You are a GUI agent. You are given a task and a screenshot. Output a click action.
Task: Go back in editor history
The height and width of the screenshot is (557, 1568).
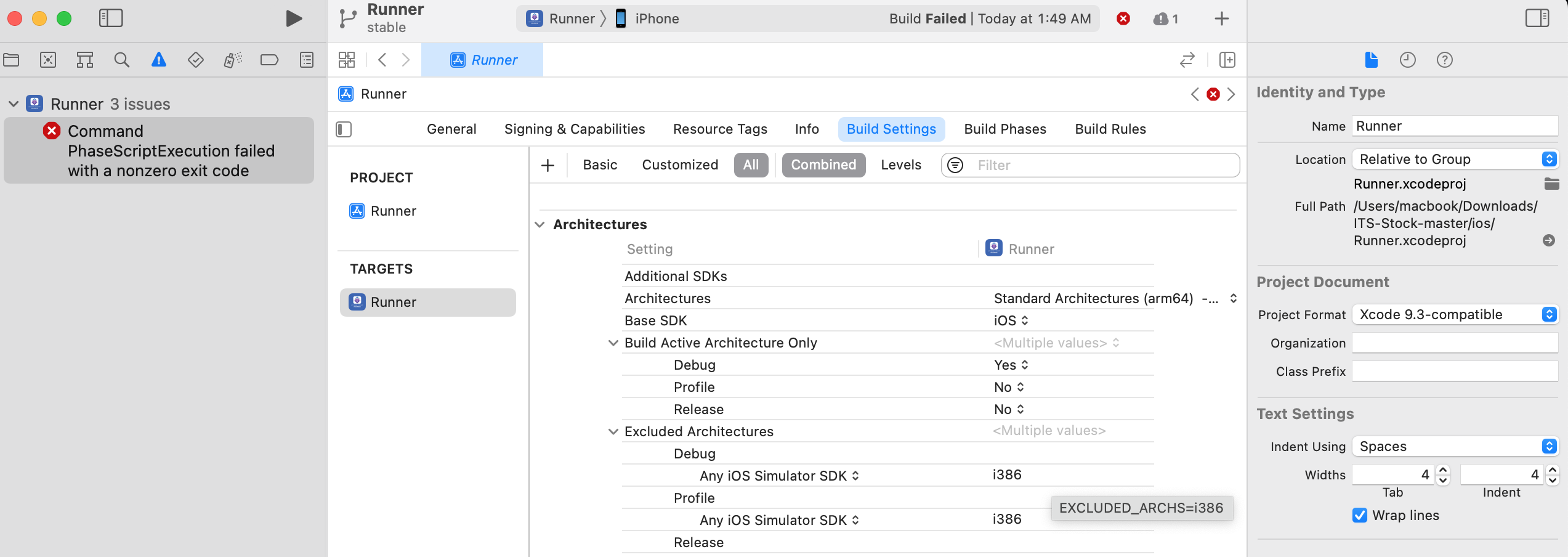pyautogui.click(x=382, y=60)
